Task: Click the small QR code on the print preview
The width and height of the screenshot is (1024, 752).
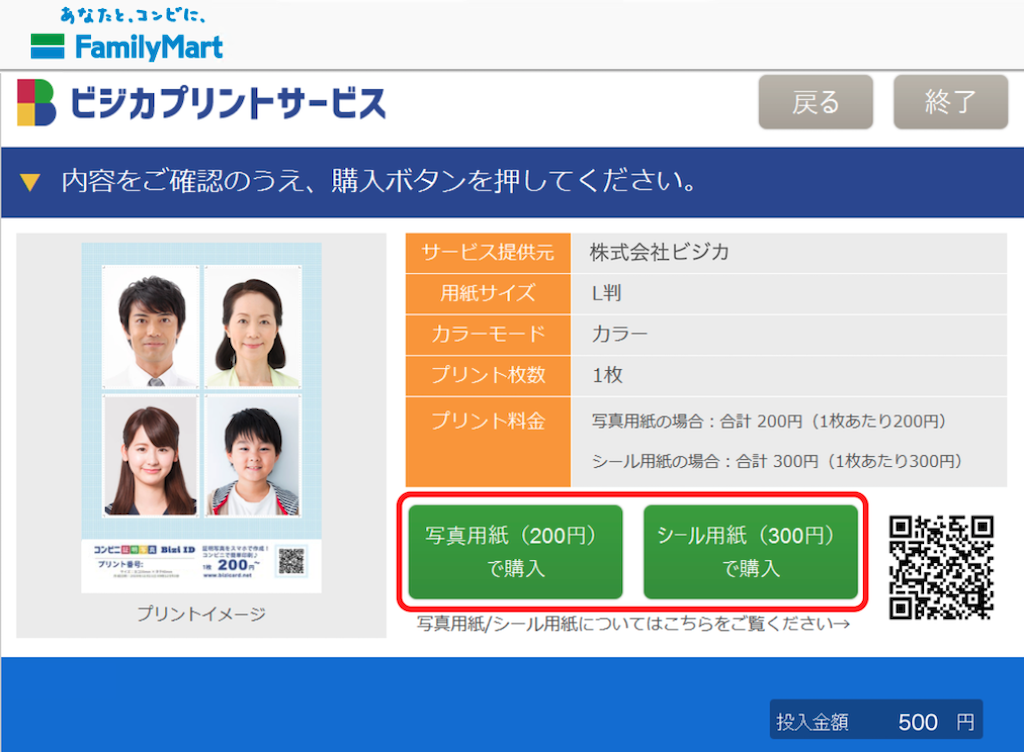Action: pyautogui.click(x=291, y=561)
